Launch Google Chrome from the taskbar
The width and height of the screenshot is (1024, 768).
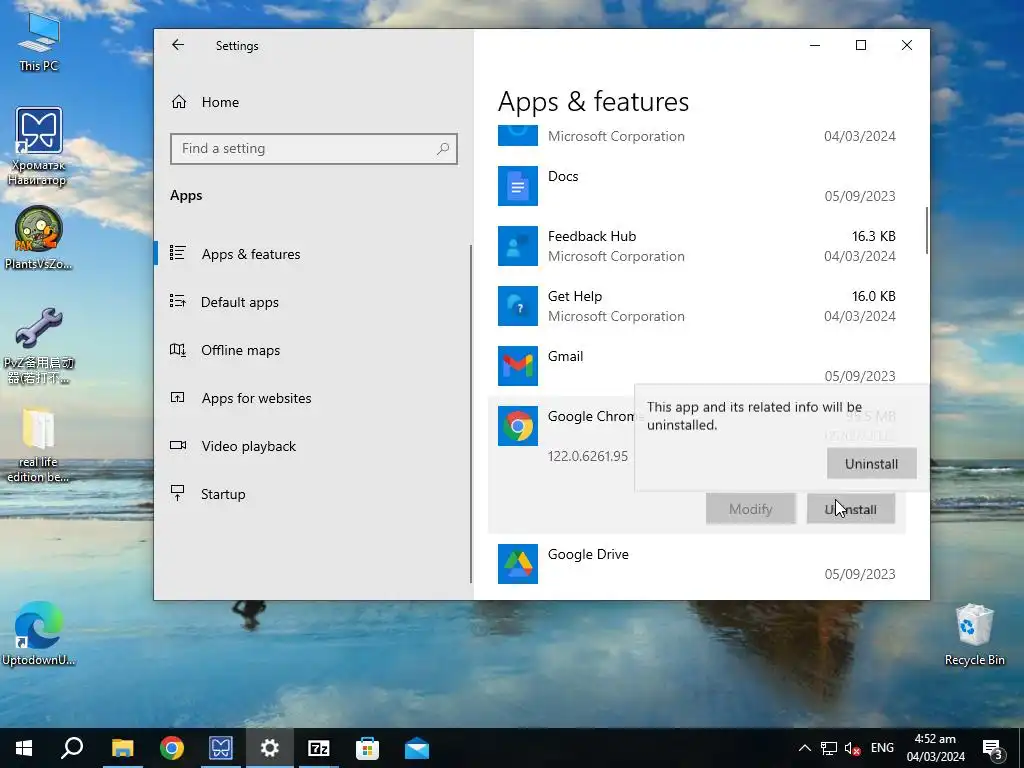coord(172,748)
